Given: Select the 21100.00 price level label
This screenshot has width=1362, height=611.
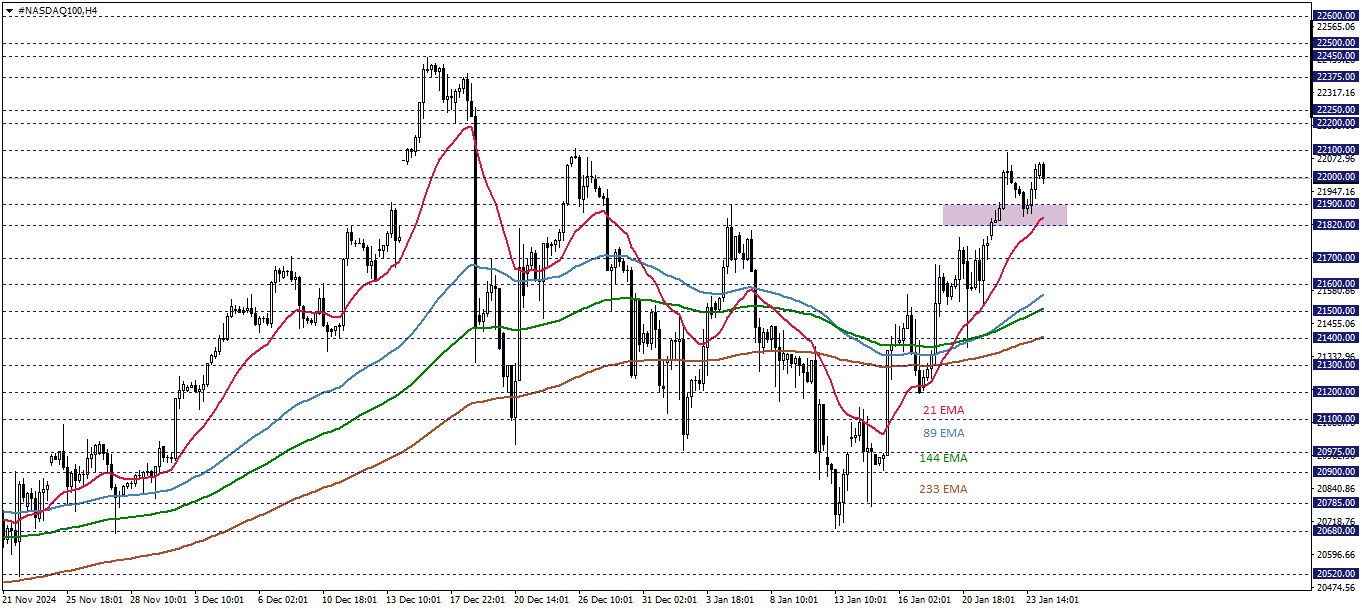Looking at the screenshot, I should pyautogui.click(x=1336, y=419).
